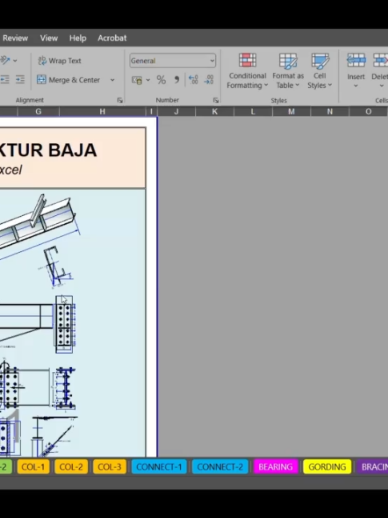Viewport: 388px width, 518px height.
Task: Open the Review ribbon tab
Action: coord(15,38)
